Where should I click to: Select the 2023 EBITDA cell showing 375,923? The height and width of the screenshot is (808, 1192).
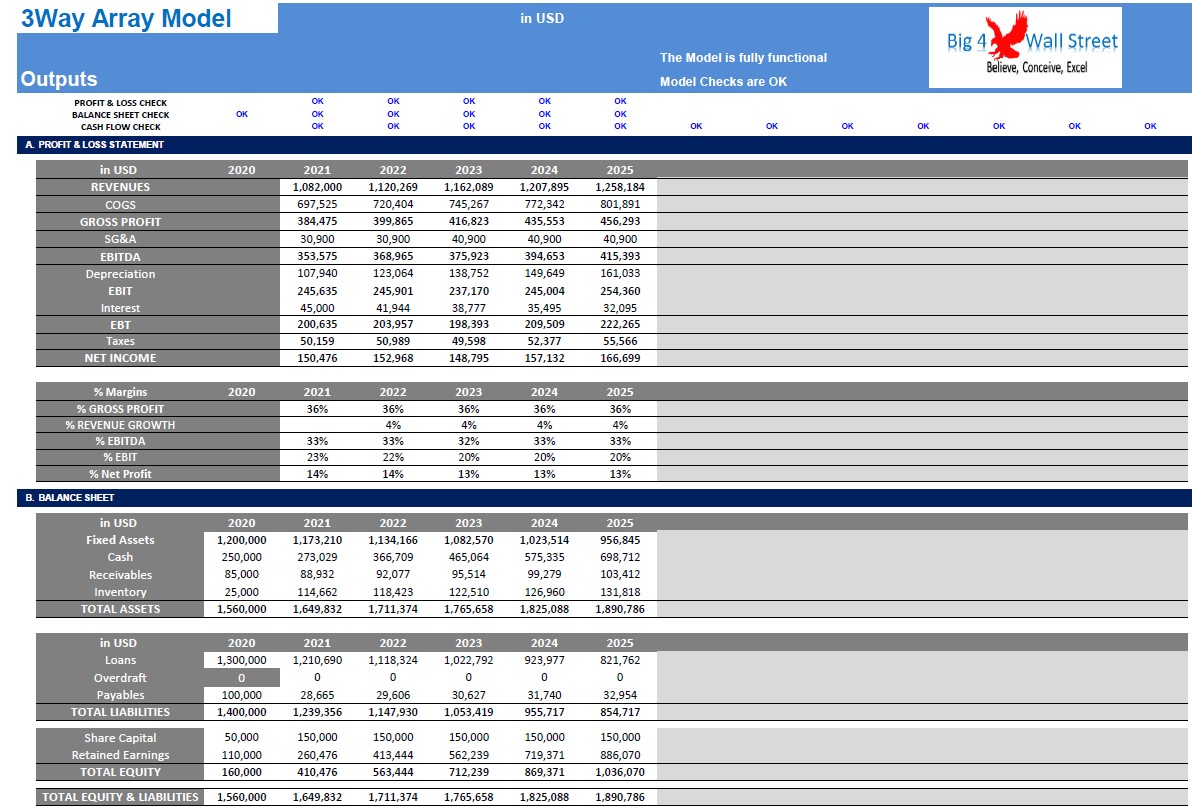[x=468, y=257]
